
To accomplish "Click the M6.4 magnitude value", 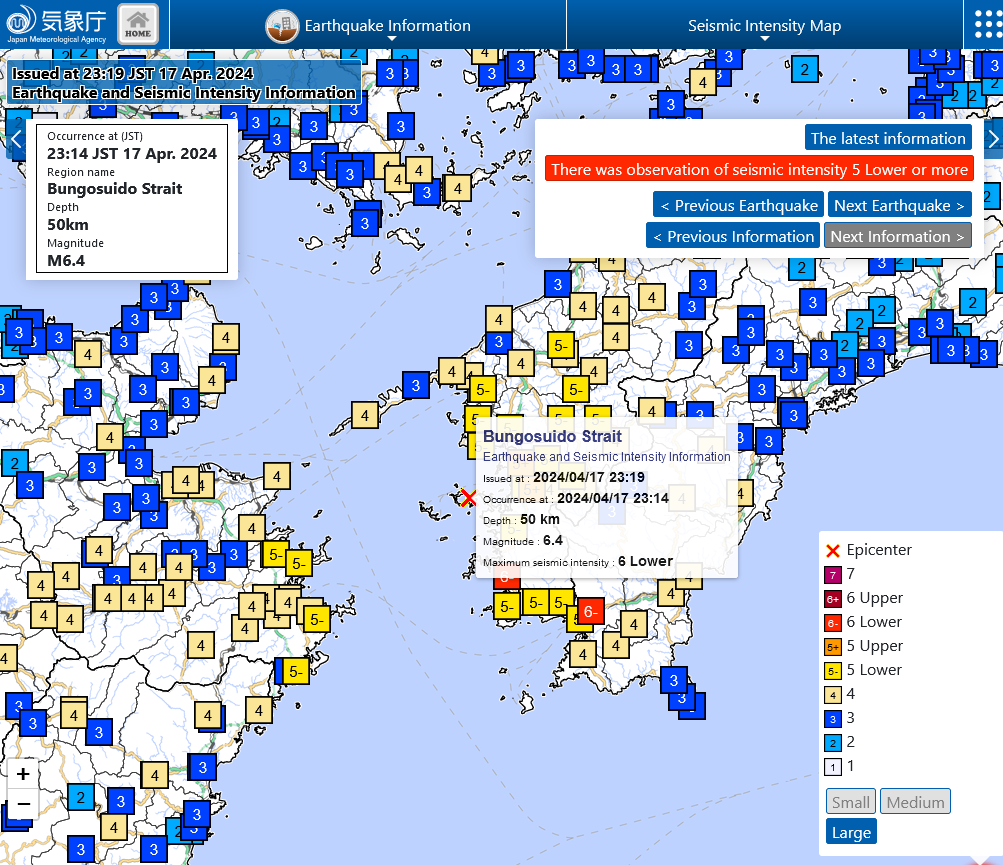I will (66, 260).
